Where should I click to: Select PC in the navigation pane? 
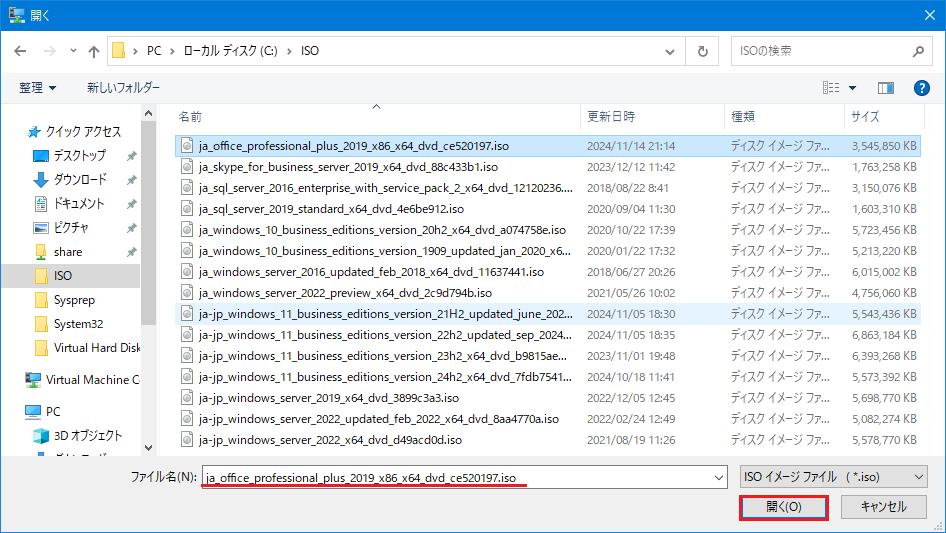(x=53, y=412)
